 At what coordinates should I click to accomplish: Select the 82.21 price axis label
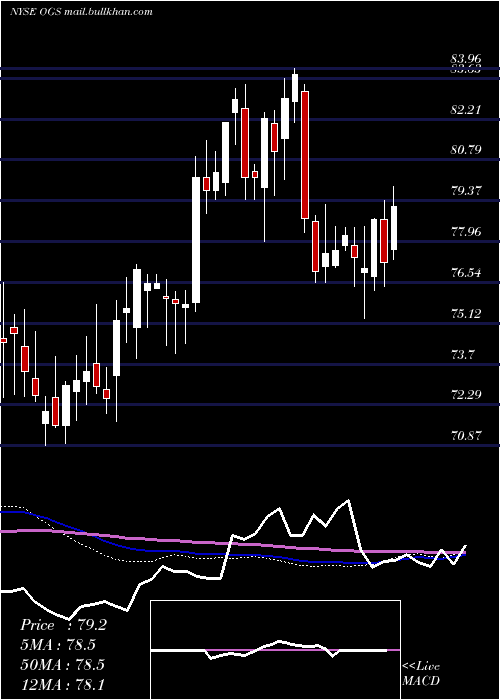coord(466,109)
